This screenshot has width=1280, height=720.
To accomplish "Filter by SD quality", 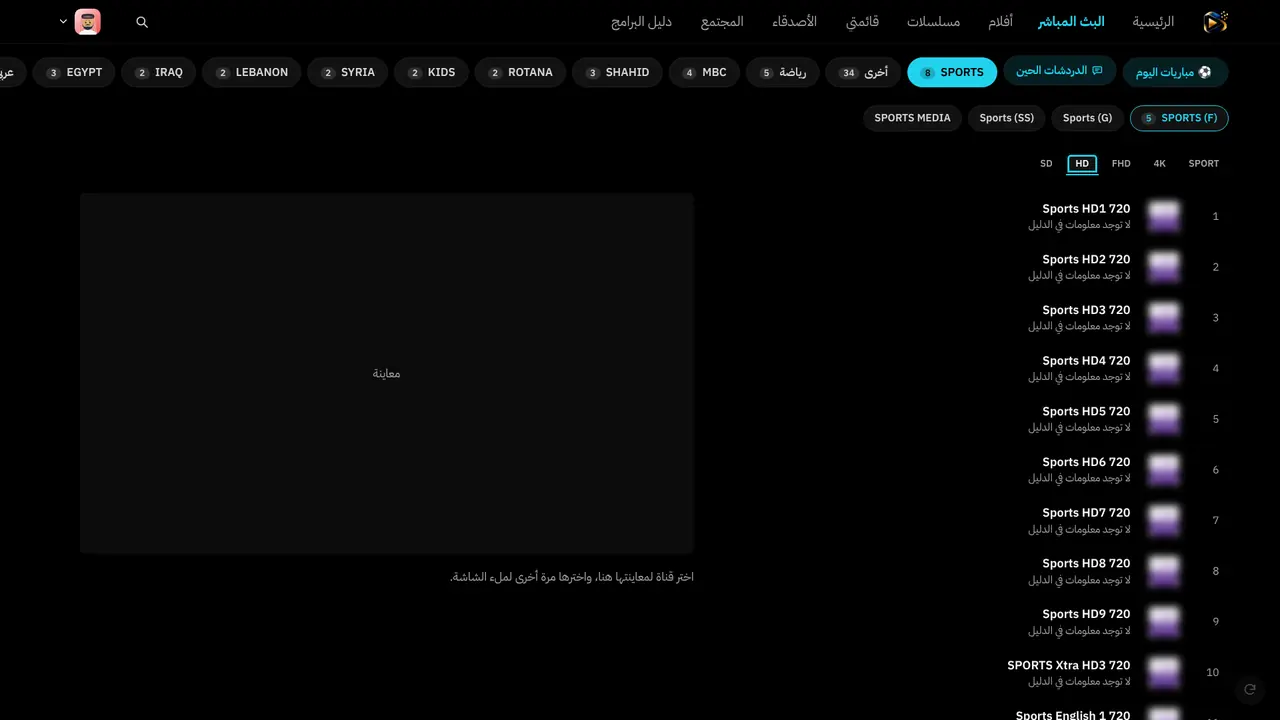I will pos(1046,163).
